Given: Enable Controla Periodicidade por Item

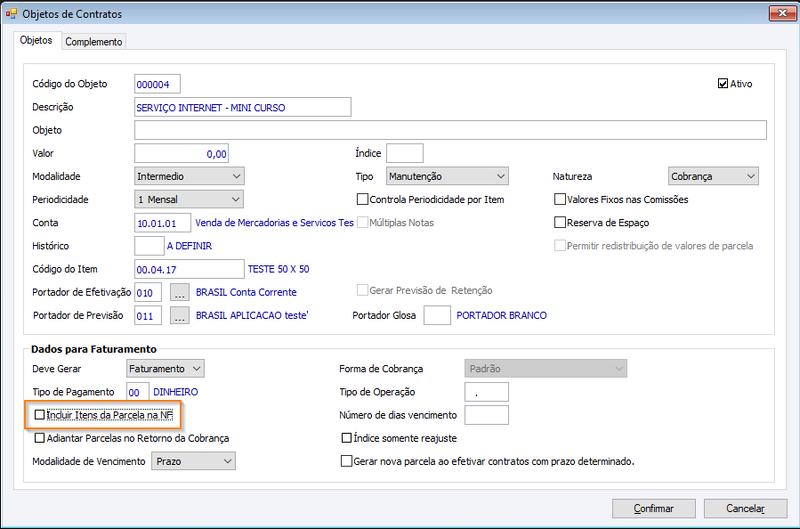Looking at the screenshot, I should [362, 199].
